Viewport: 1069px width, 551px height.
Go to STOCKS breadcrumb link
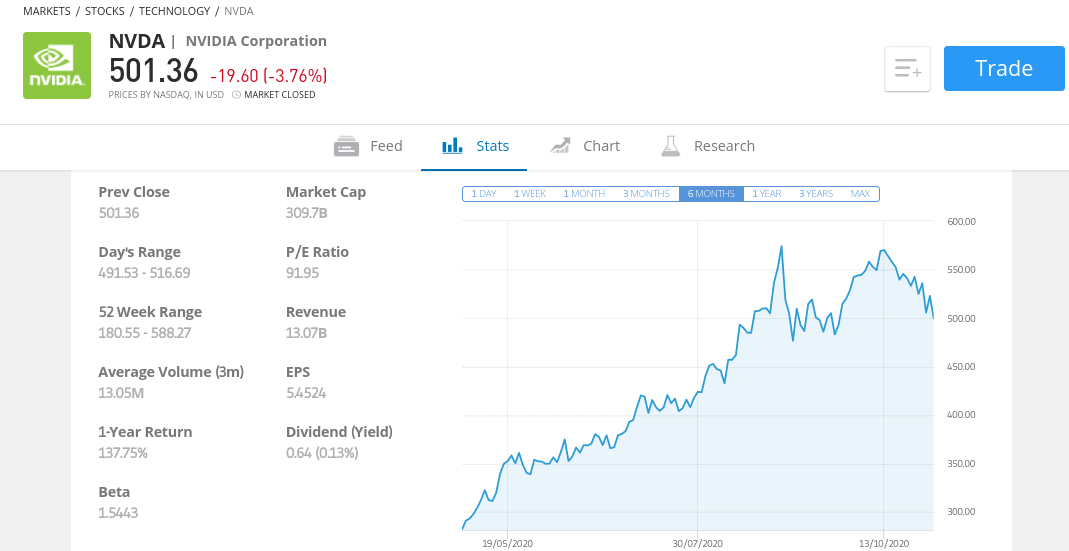[x=104, y=11]
